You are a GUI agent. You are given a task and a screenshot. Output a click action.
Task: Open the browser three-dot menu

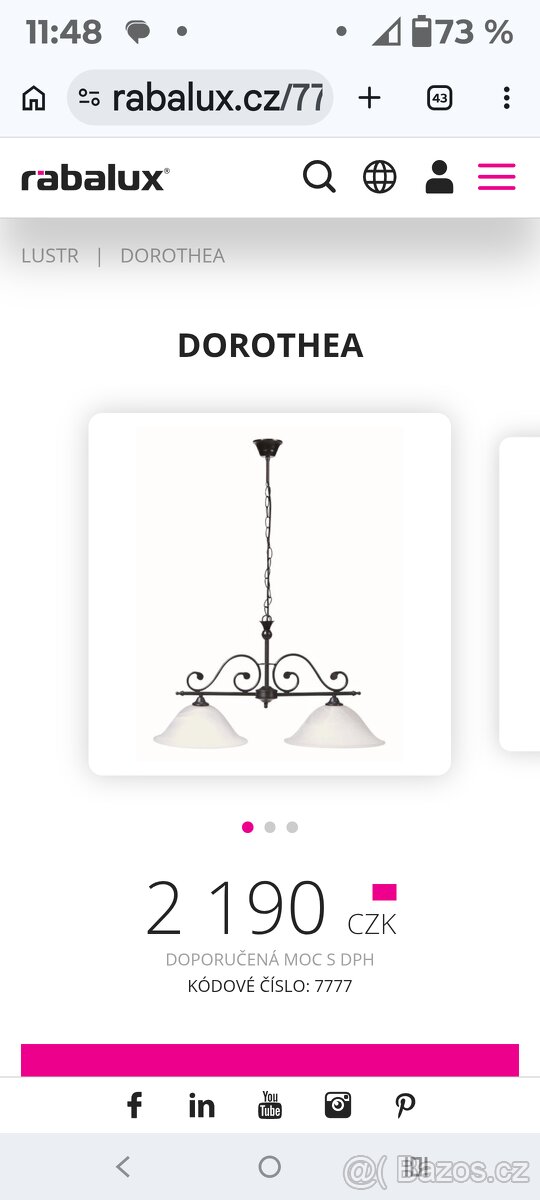pyautogui.click(x=507, y=98)
